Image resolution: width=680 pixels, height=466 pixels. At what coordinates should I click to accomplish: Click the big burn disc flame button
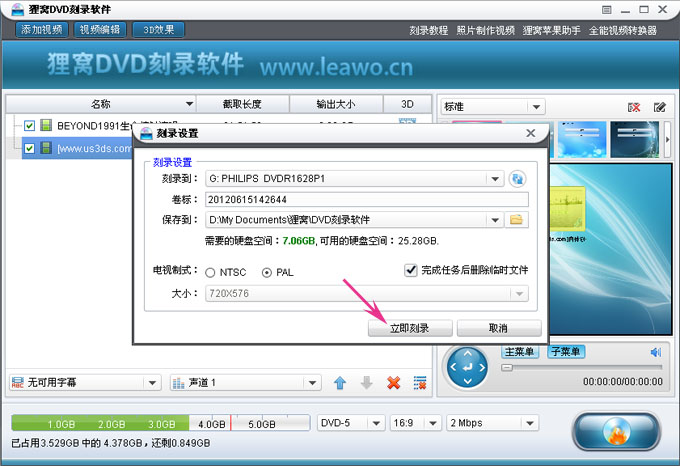[616, 431]
